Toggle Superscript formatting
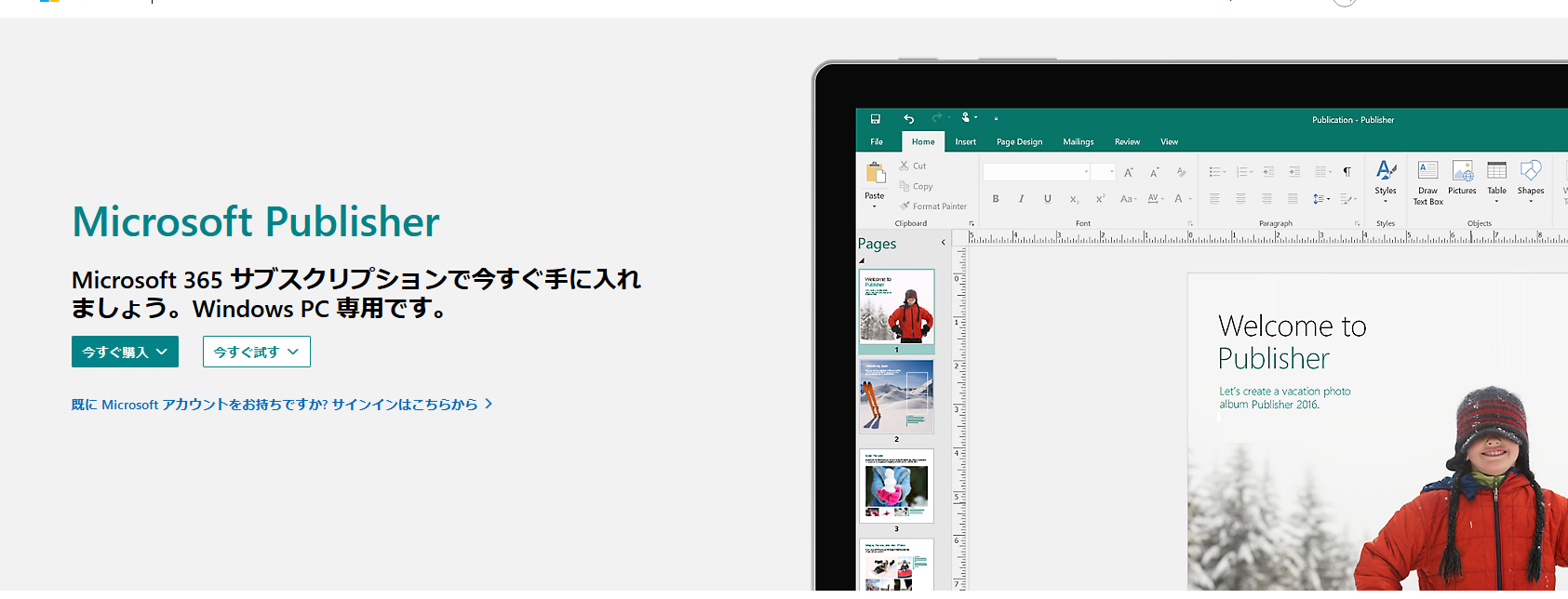The image size is (1568, 599). point(1100,199)
